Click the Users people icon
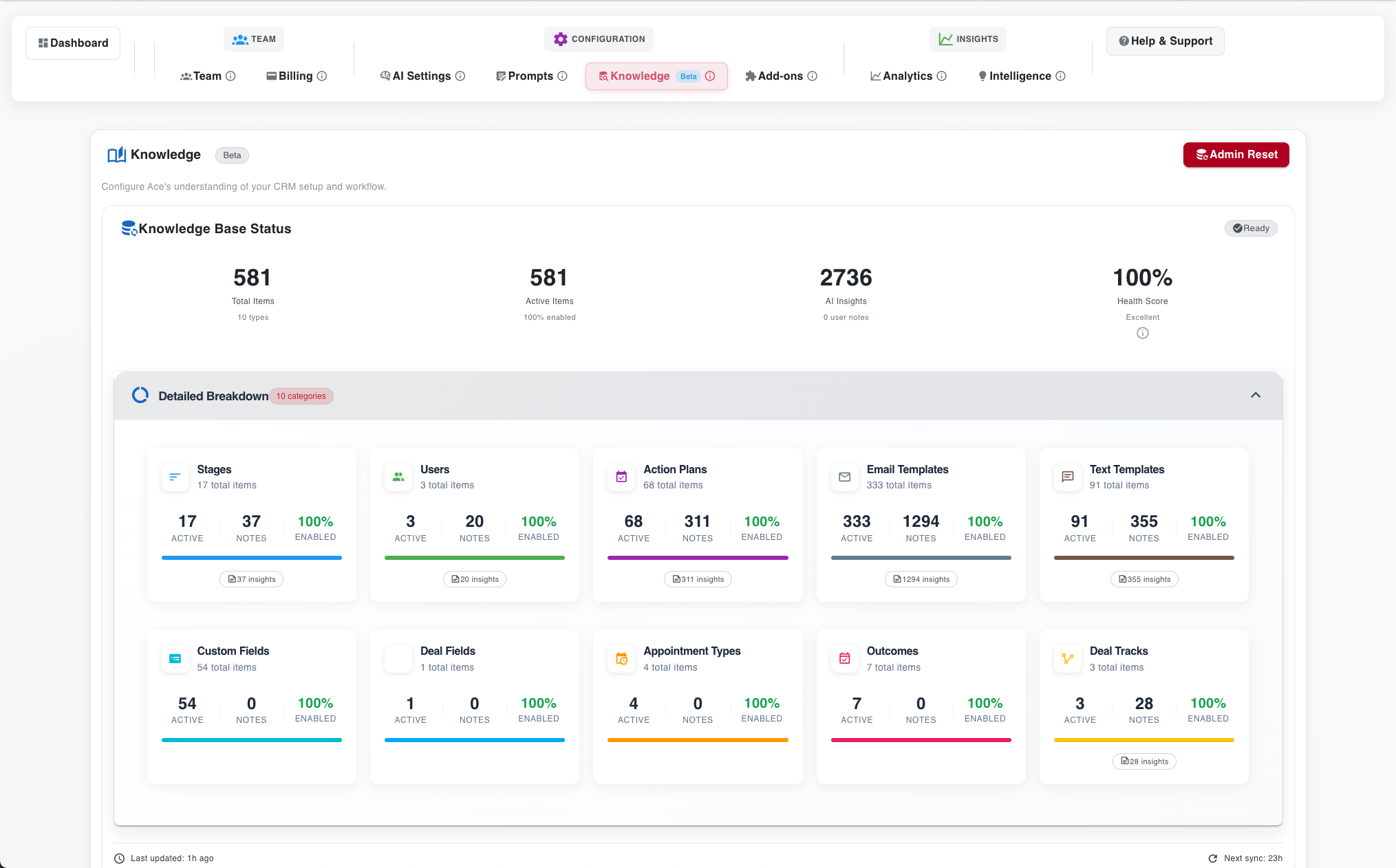The width and height of the screenshot is (1396, 868). [398, 477]
